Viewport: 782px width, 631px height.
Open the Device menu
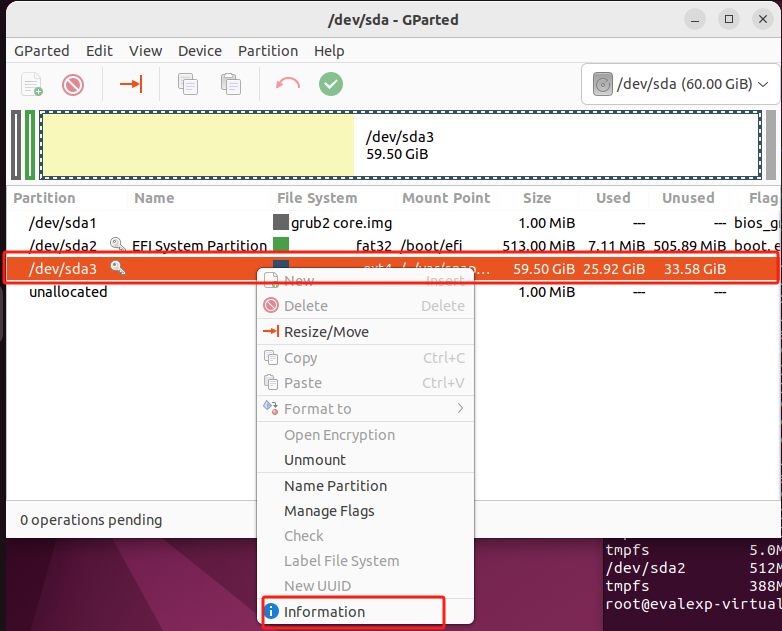coord(200,51)
